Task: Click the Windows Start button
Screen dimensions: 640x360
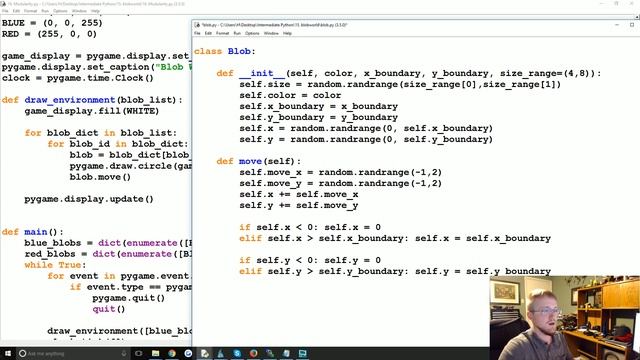Action: [8, 353]
